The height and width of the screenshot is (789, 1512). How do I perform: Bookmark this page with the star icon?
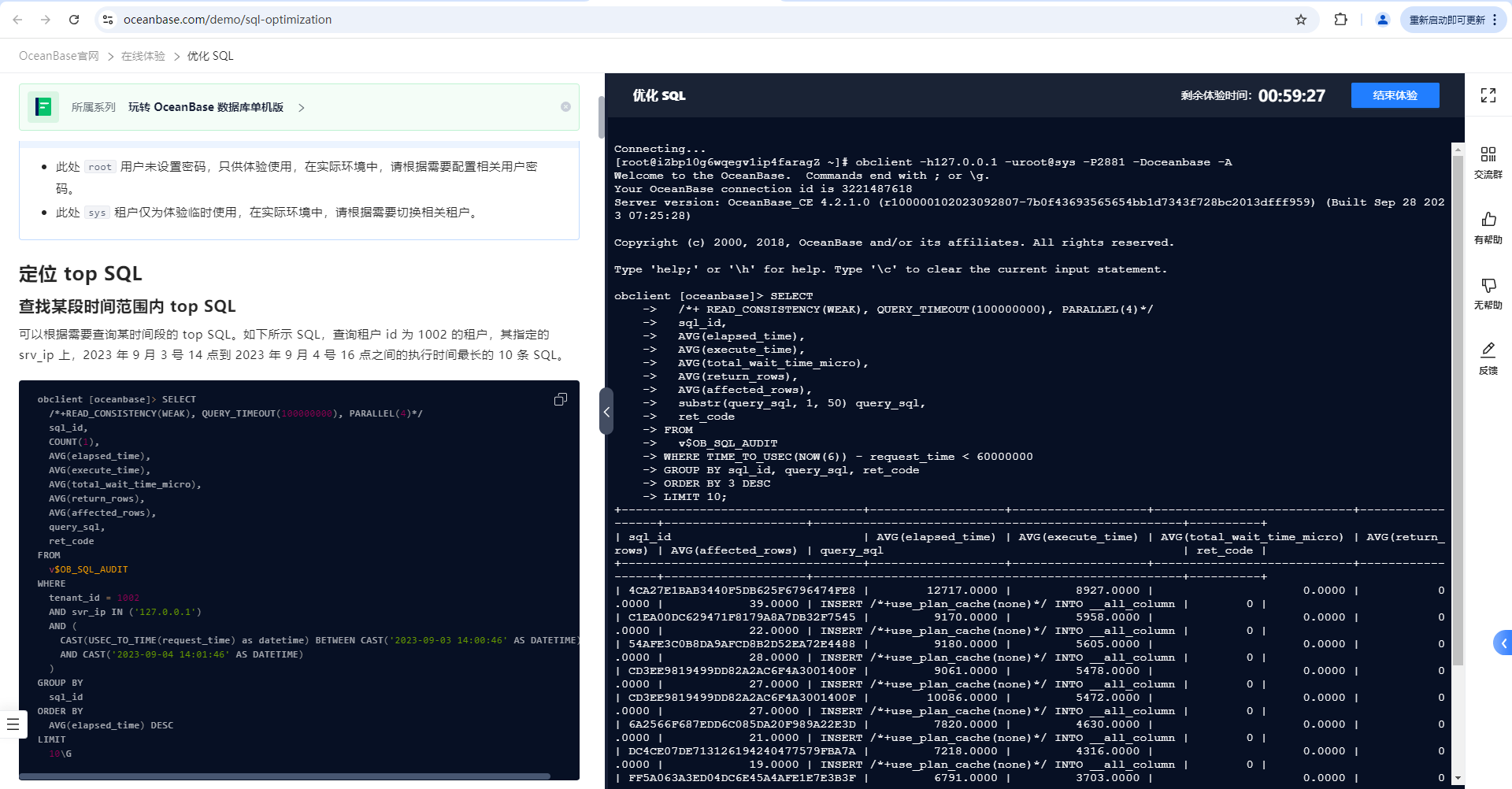[x=1301, y=20]
